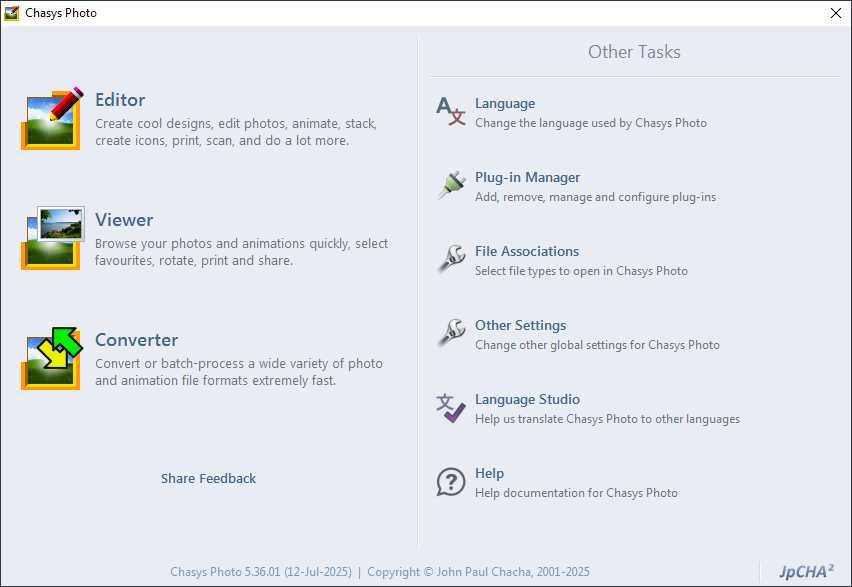The image size is (852, 587).
Task: Close the Chasys Photo window
Action: 836,13
